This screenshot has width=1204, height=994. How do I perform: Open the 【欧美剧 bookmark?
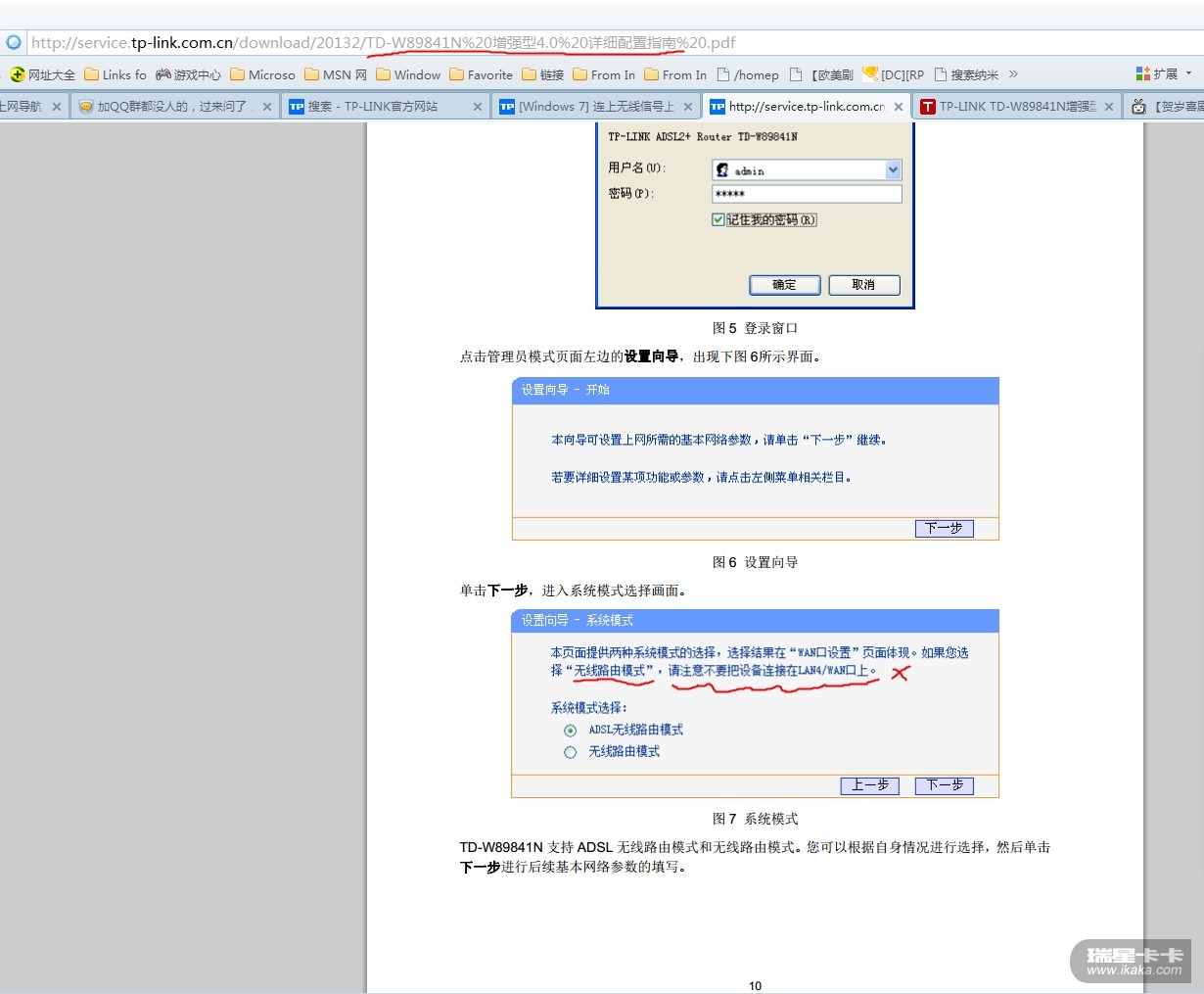pyautogui.click(x=821, y=74)
